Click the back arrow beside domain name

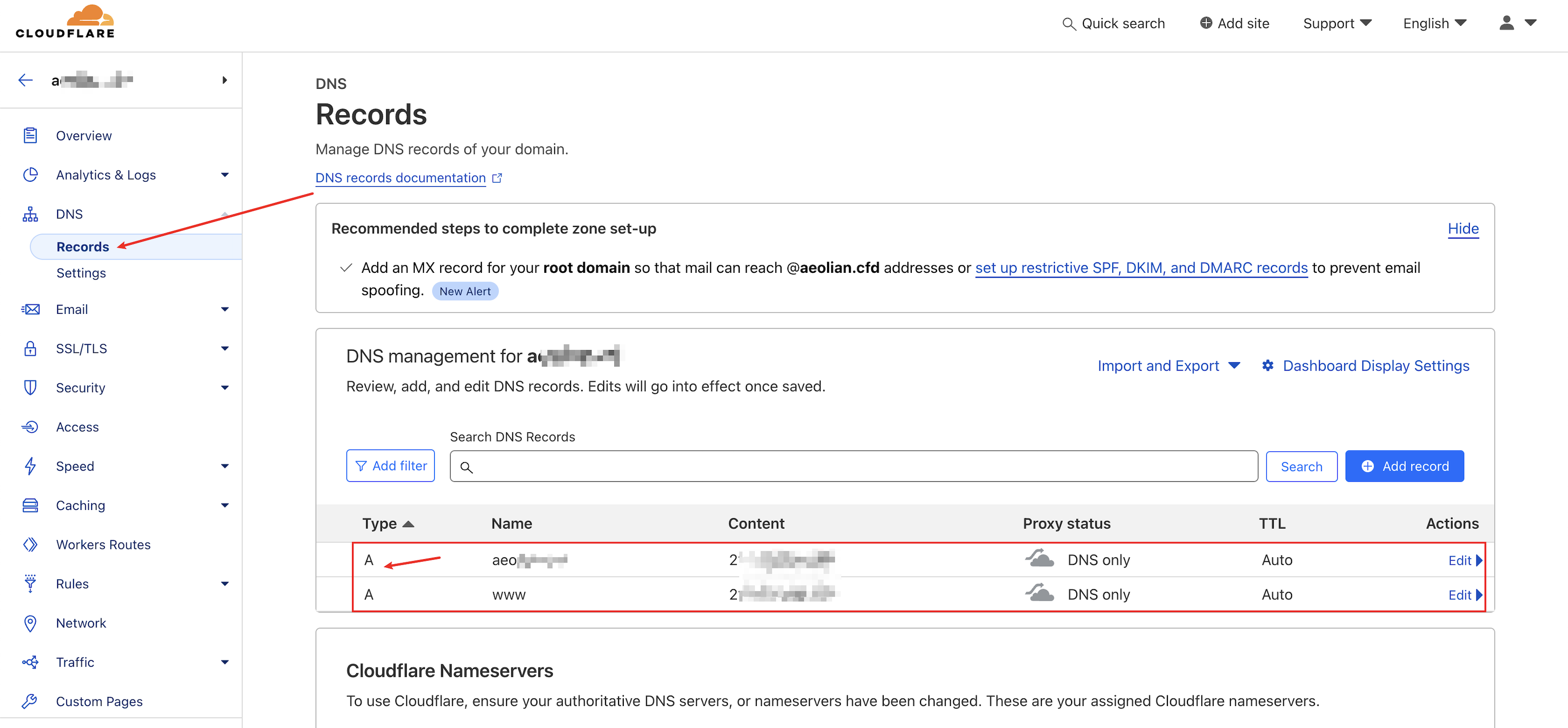coord(25,80)
